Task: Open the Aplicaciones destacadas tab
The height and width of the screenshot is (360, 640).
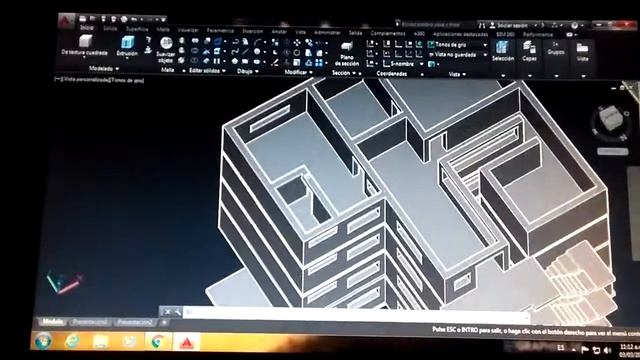Action: 460,34
